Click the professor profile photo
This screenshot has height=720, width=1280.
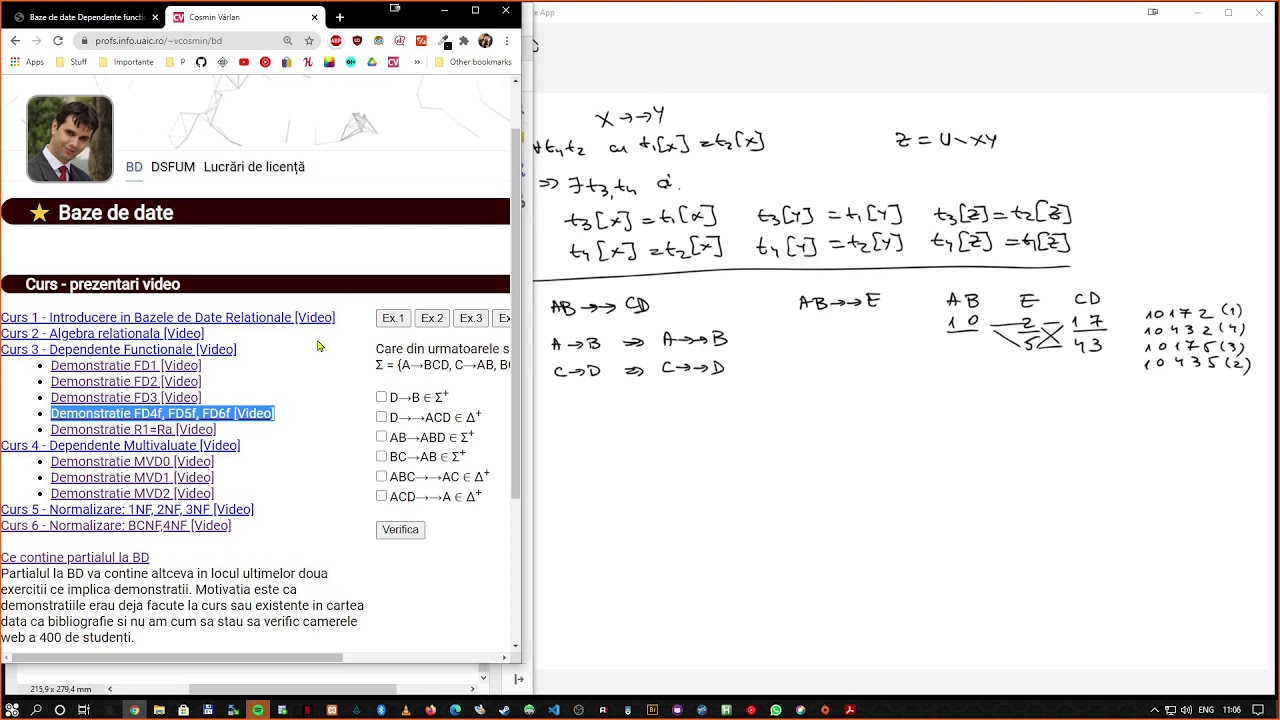(x=69, y=138)
